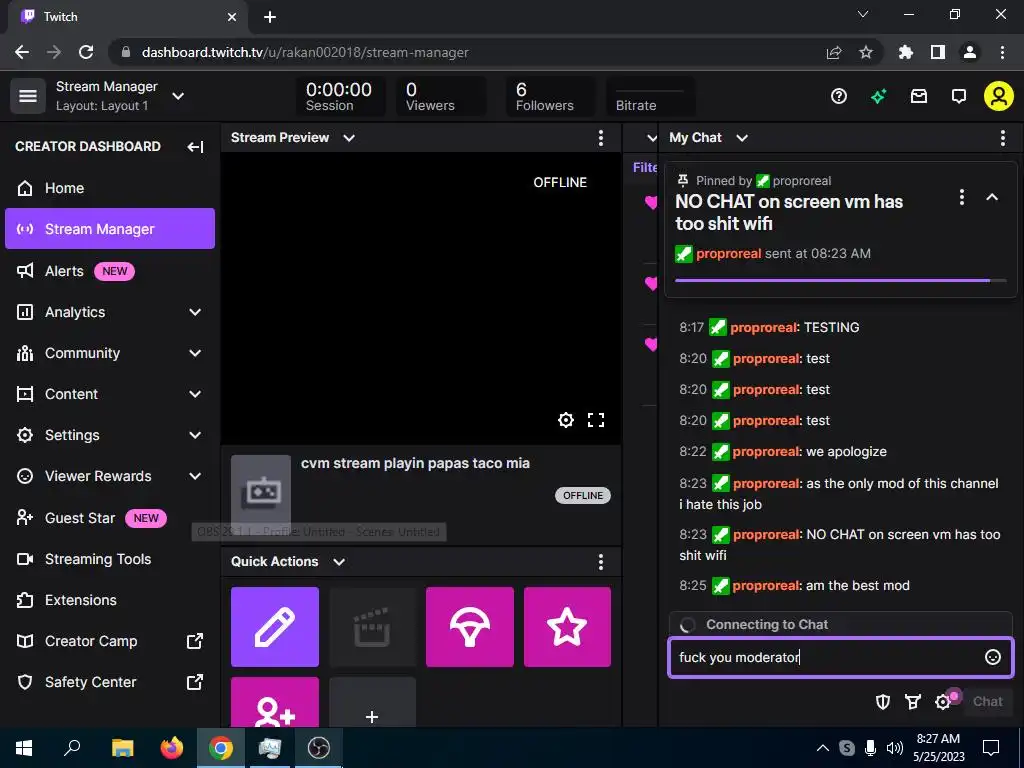Image resolution: width=1024 pixels, height=768 pixels.
Task: Click the Session timer stat
Action: tap(340, 96)
